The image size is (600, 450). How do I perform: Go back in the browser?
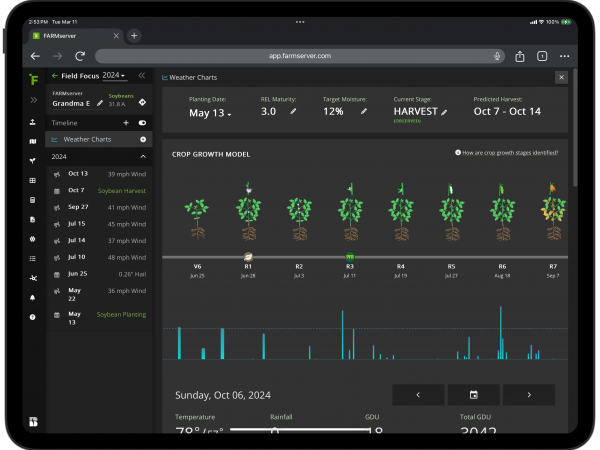click(x=35, y=57)
